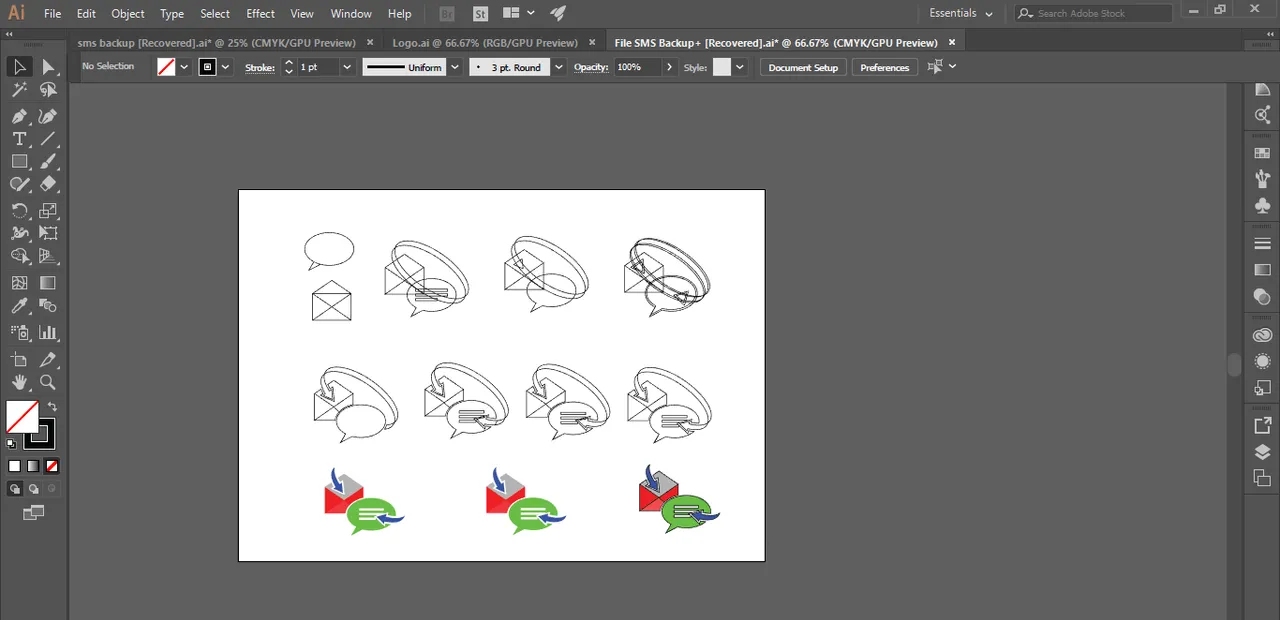Open the Layers panel icon
Image resolution: width=1280 pixels, height=620 pixels.
[1262, 452]
